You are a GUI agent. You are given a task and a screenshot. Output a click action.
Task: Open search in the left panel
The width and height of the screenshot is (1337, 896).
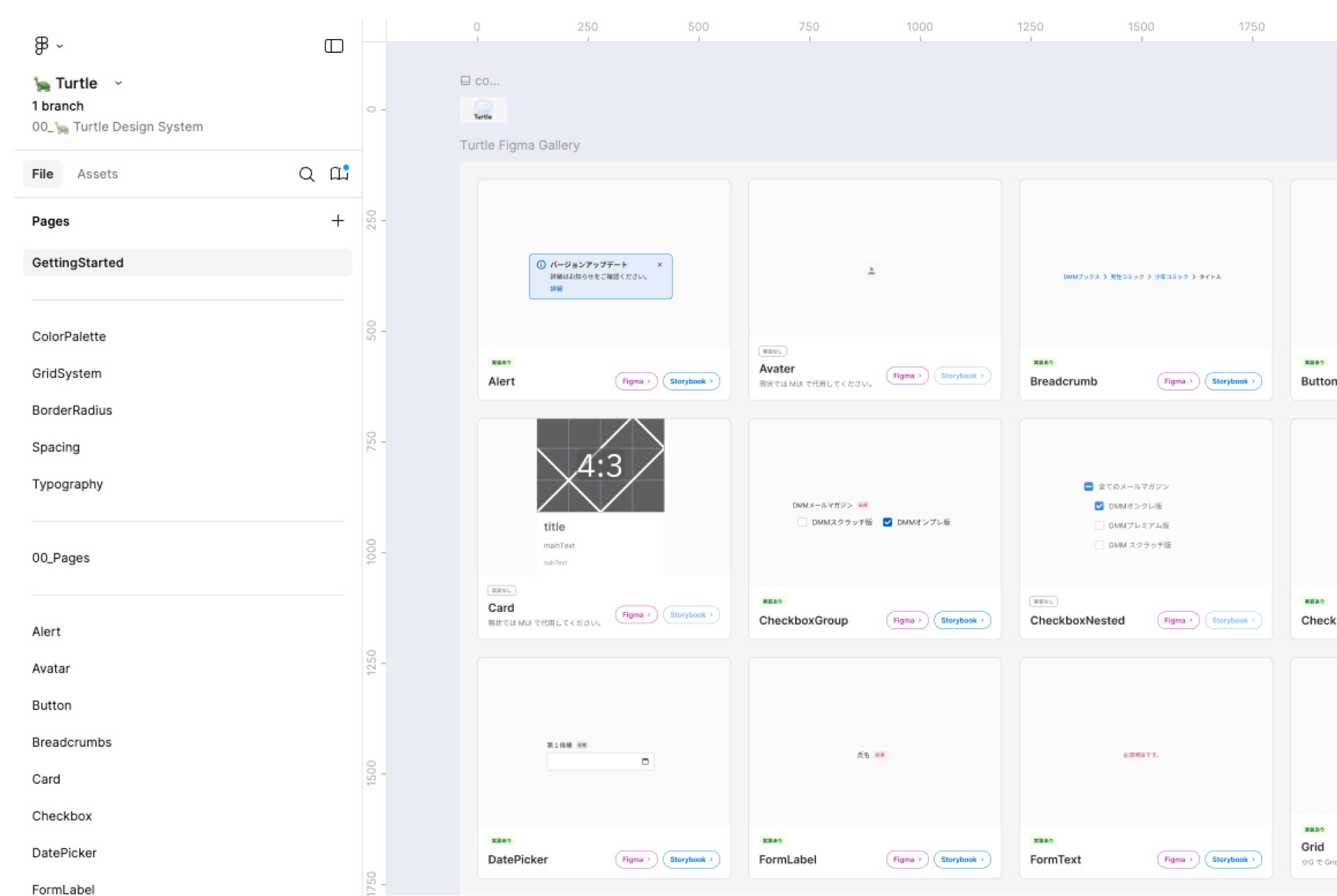tap(306, 174)
